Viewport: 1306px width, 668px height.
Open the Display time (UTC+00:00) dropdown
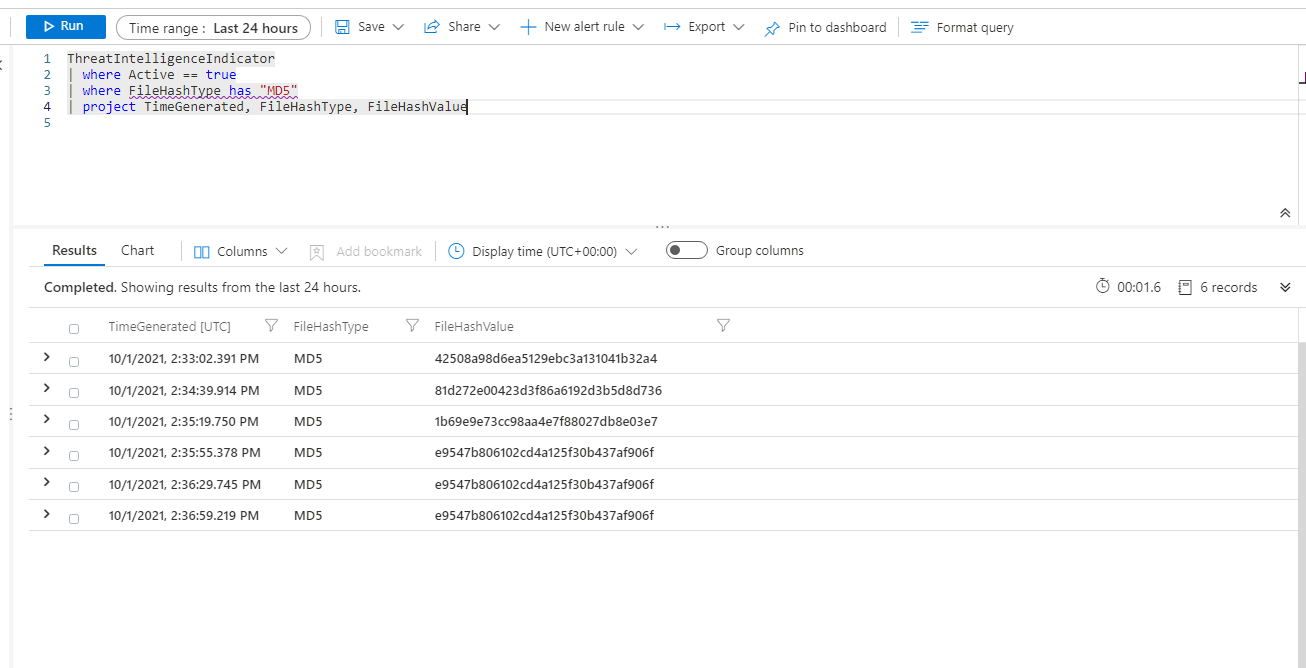(x=542, y=251)
